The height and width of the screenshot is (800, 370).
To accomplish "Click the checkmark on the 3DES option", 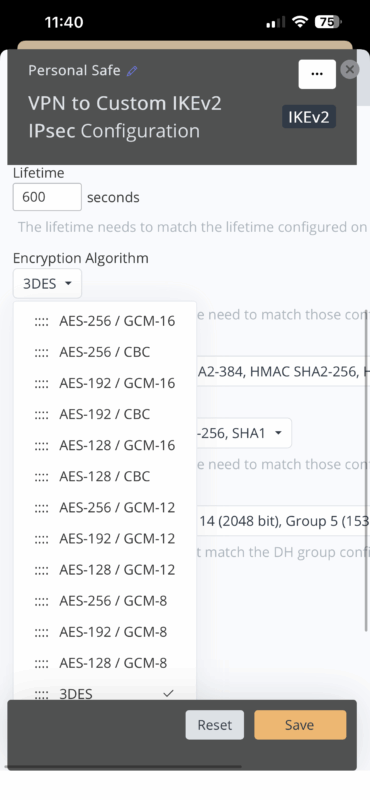I will [x=168, y=693].
